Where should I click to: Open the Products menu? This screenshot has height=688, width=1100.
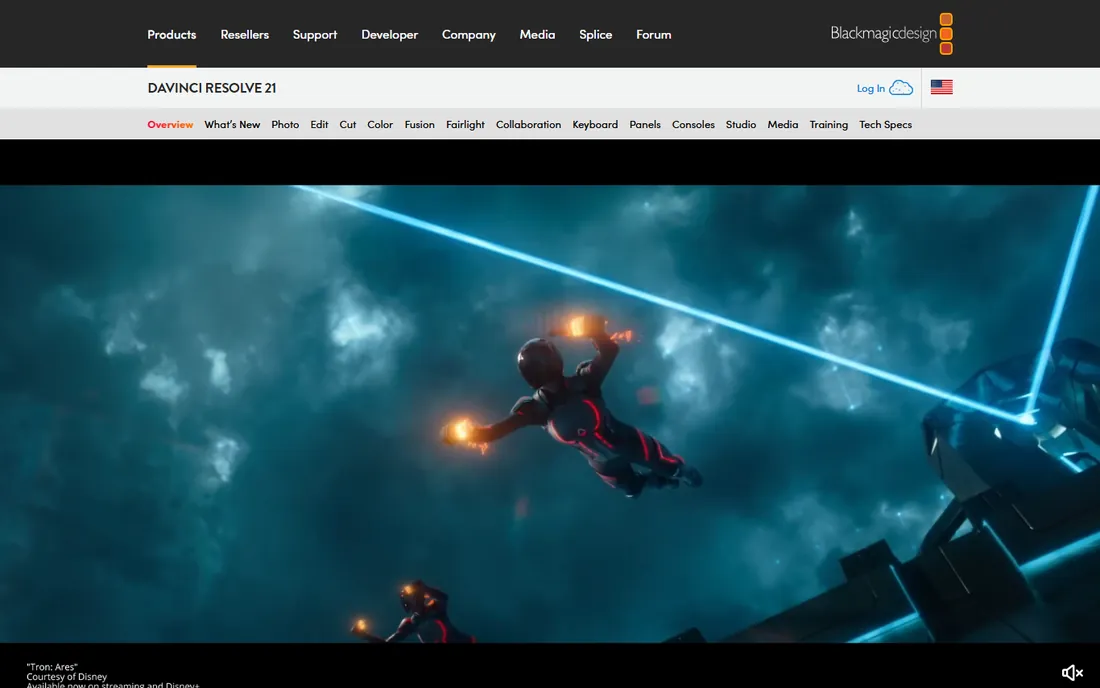172,34
